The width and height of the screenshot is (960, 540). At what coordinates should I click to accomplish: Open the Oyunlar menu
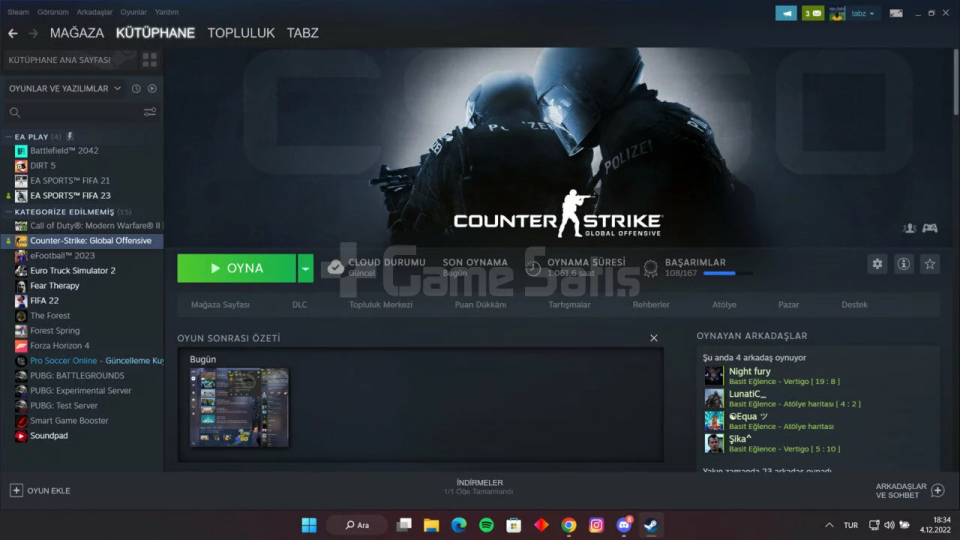pyautogui.click(x=133, y=12)
